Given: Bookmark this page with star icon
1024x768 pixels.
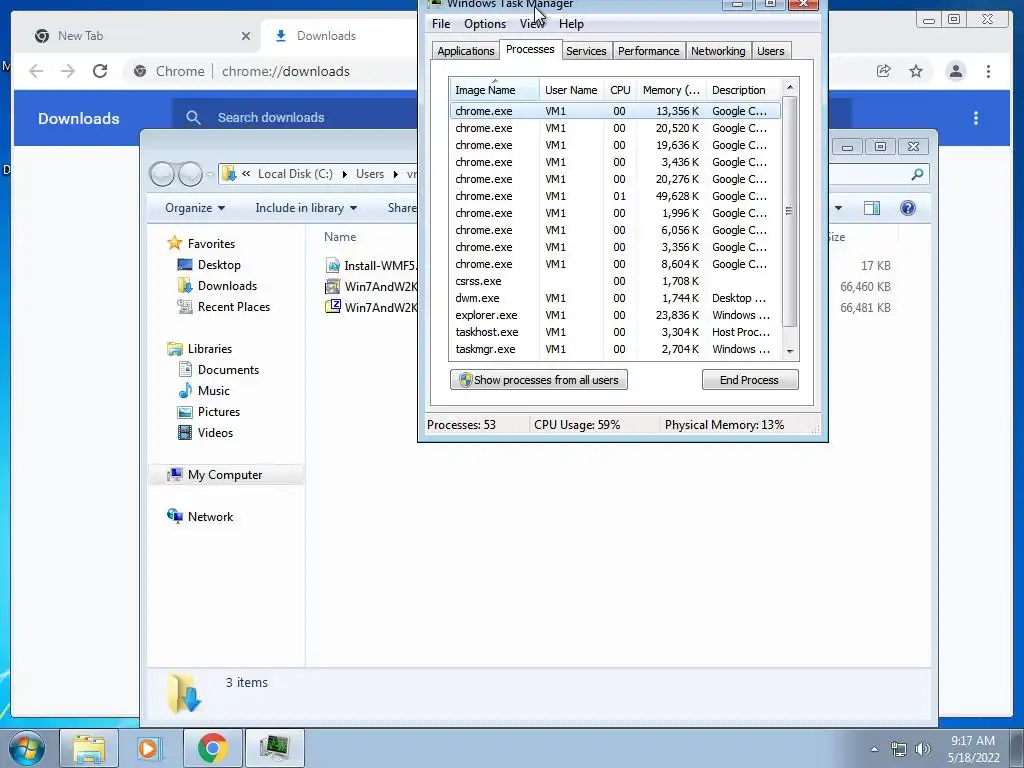Looking at the screenshot, I should pyautogui.click(x=916, y=71).
